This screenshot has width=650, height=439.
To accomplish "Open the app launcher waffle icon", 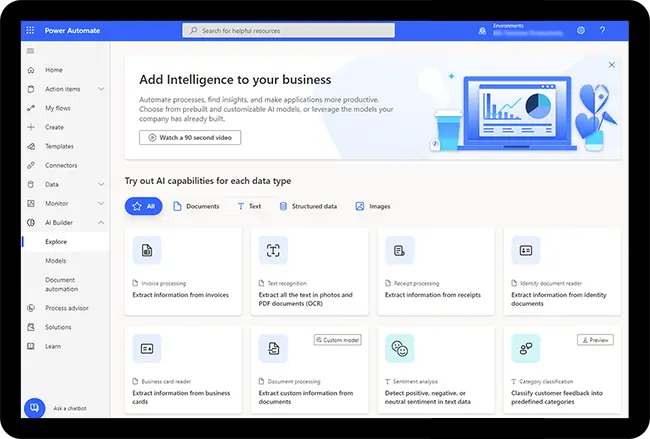I will 30,30.
